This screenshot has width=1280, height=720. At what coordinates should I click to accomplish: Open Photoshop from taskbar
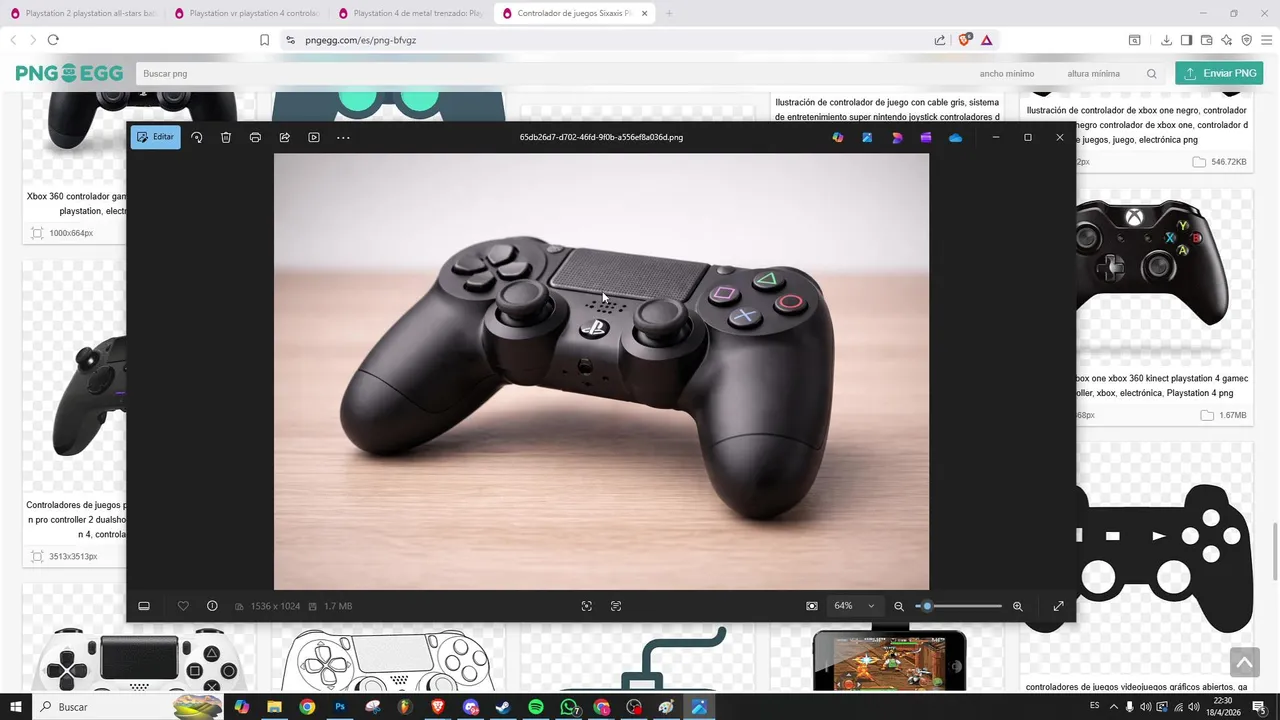click(340, 707)
